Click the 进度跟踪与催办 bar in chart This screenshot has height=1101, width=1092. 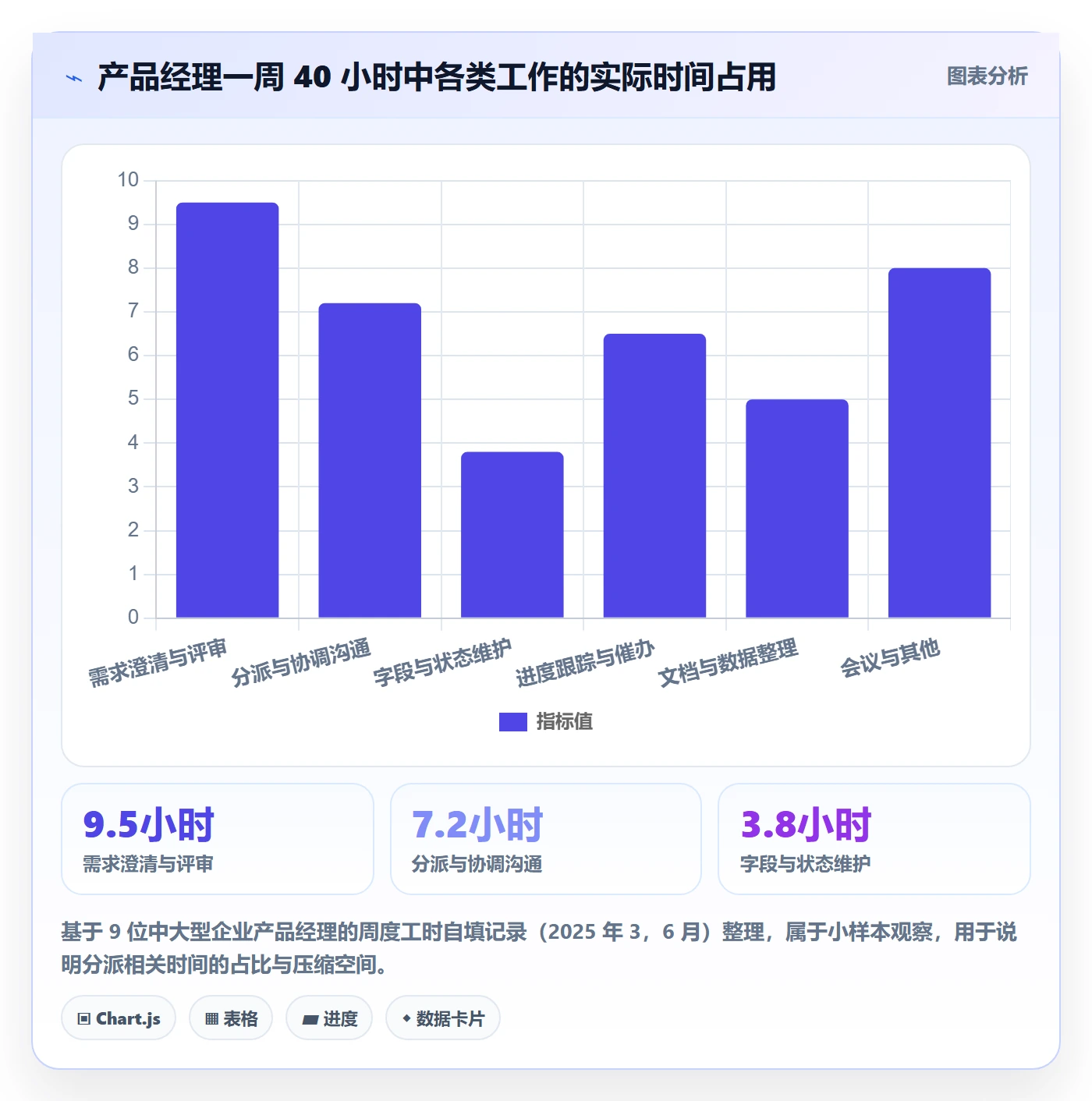pyautogui.click(x=654, y=476)
